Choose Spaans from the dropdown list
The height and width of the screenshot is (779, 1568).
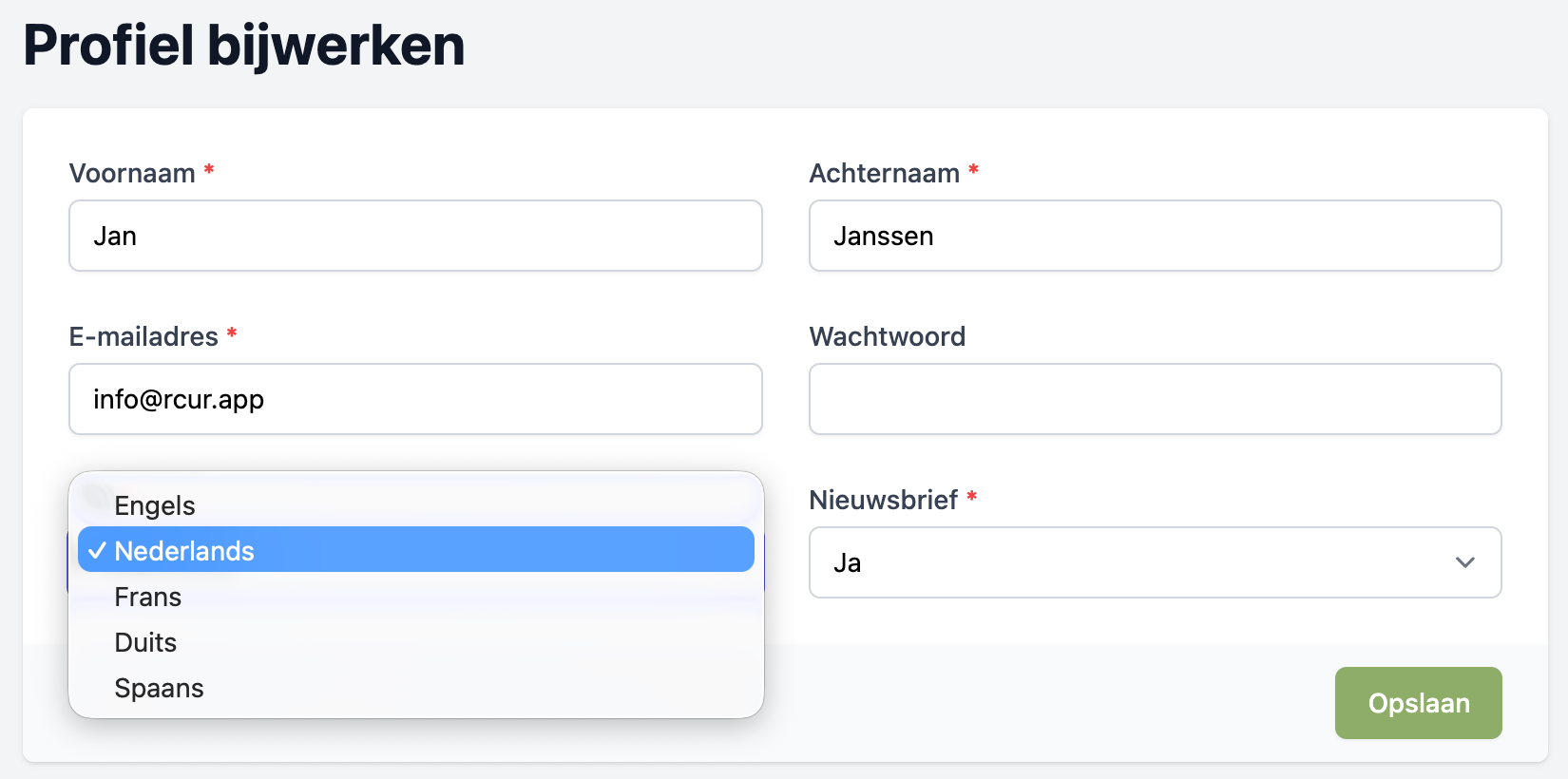point(416,688)
